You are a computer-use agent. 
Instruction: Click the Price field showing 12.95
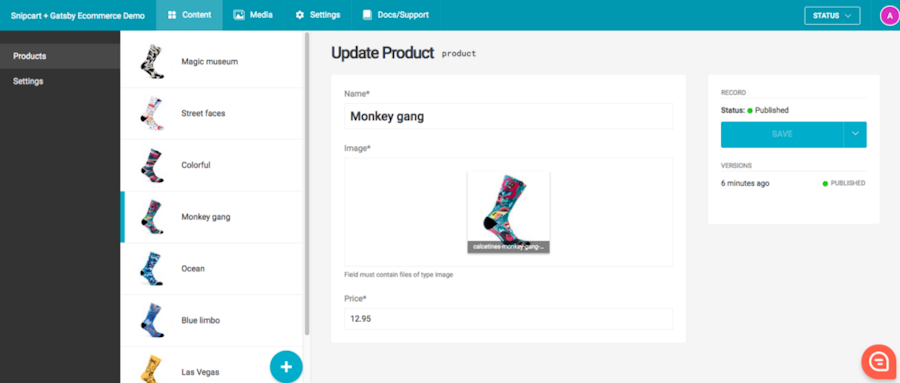pyautogui.click(x=508, y=319)
